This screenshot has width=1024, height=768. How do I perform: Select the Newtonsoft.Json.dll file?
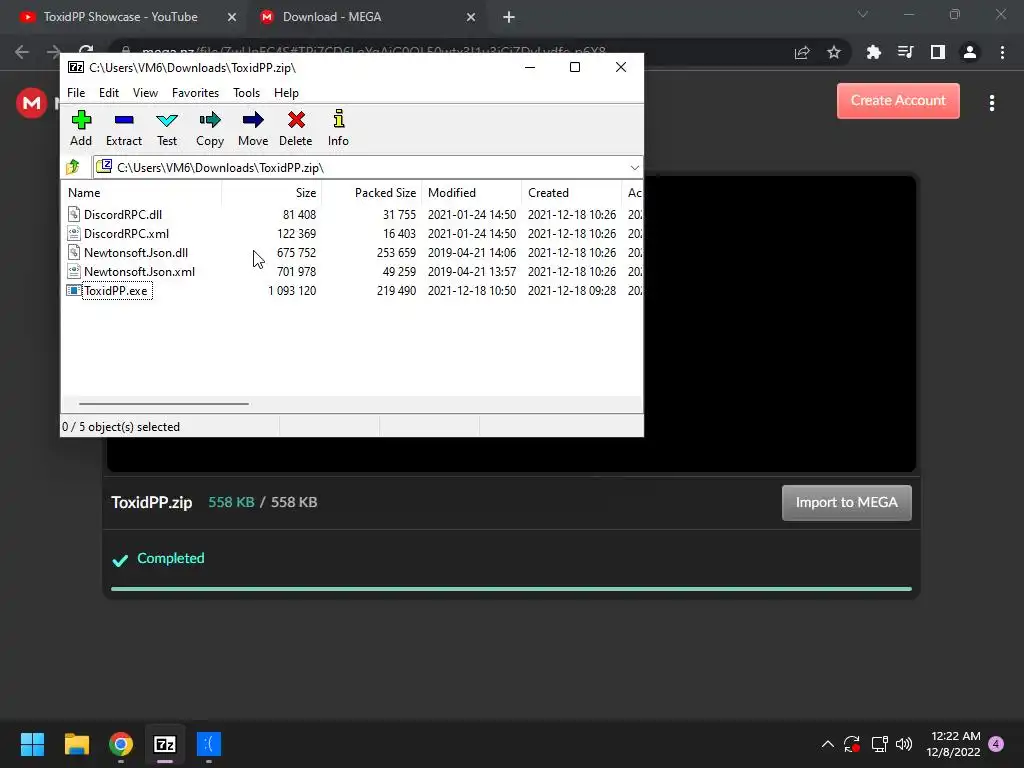(x=136, y=253)
